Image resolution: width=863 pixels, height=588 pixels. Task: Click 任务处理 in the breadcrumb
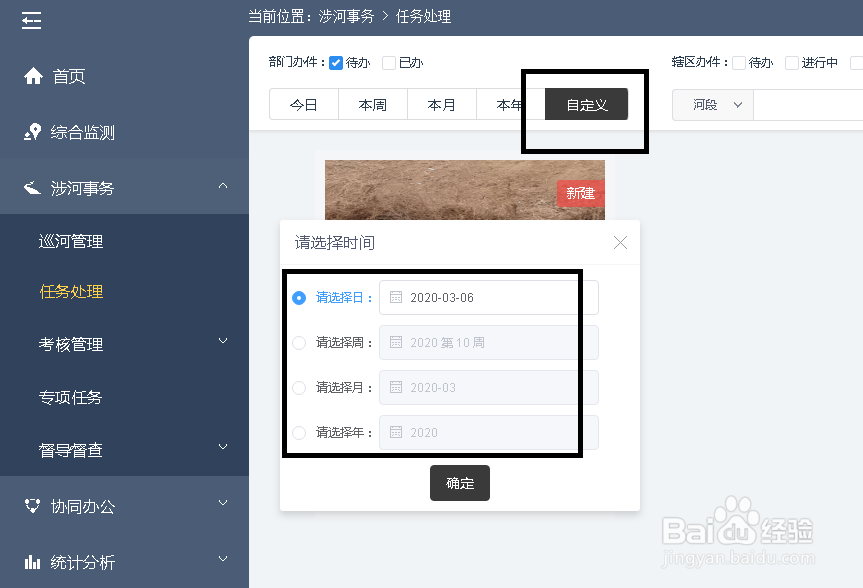[423, 17]
